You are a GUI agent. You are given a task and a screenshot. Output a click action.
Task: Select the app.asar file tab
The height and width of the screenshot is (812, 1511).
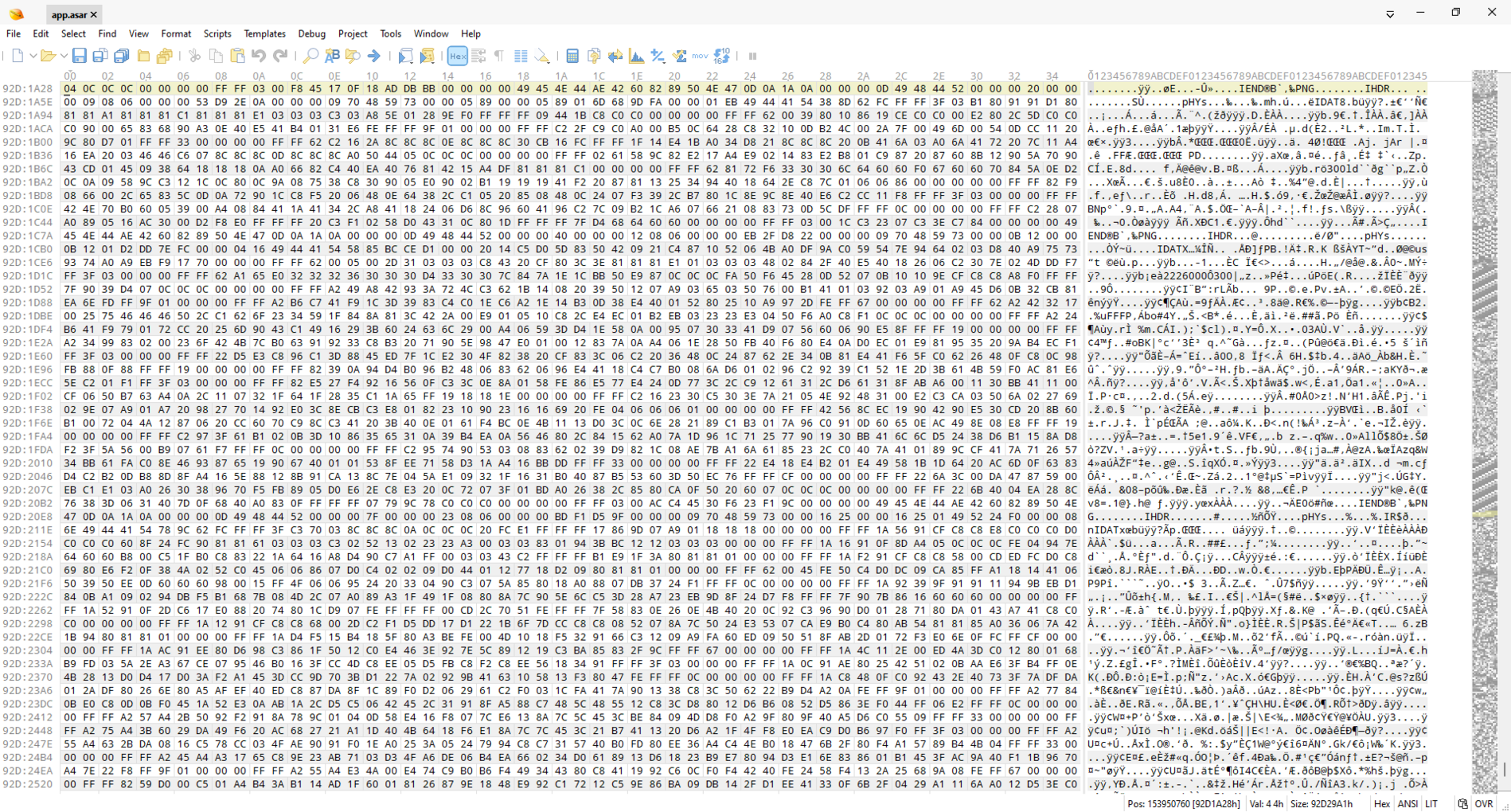69,14
